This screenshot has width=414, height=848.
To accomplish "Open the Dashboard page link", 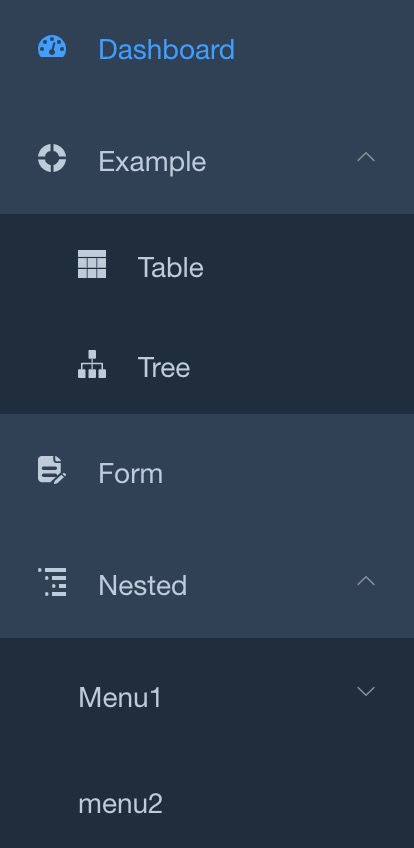I will click(x=207, y=50).
